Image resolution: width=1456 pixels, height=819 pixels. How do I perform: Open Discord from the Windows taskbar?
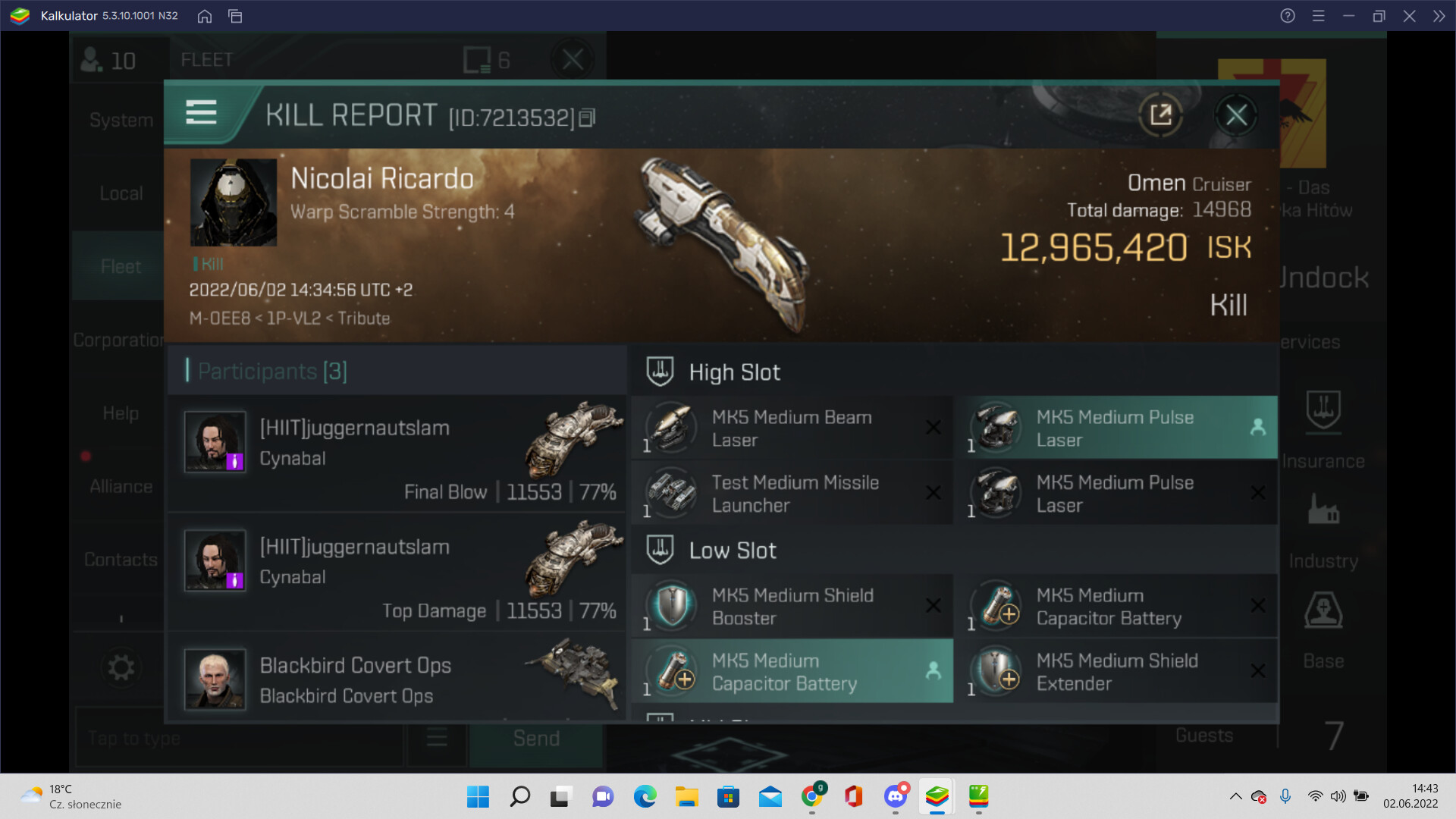point(896,796)
